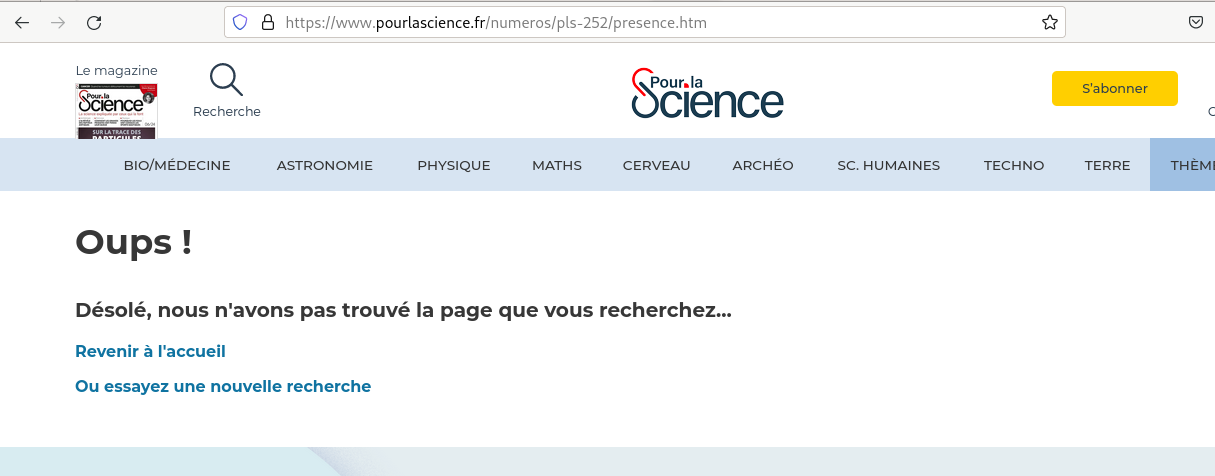Open the Pocket save icon
The height and width of the screenshot is (476, 1215).
[x=1196, y=22]
